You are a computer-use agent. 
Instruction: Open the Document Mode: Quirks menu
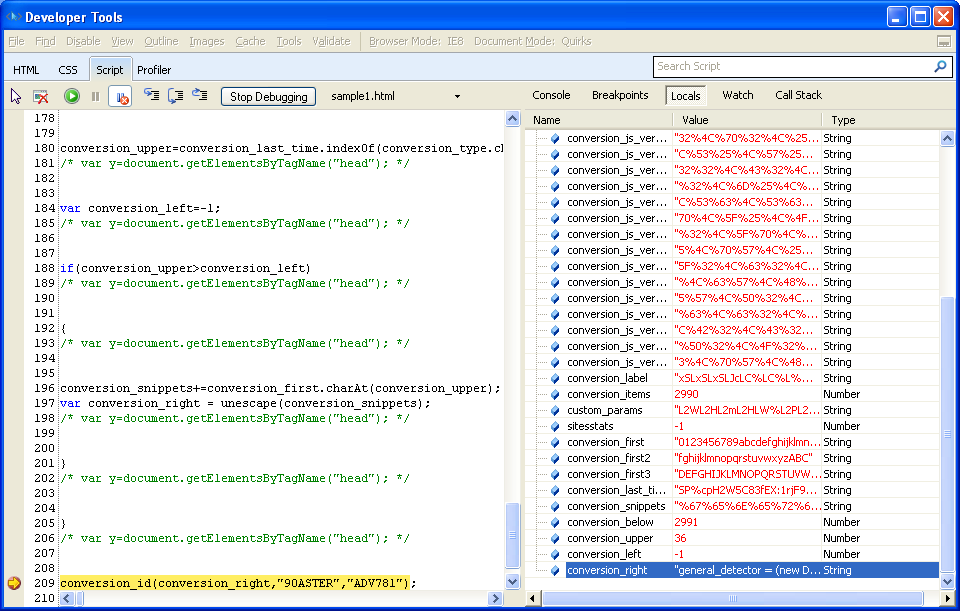[532, 41]
